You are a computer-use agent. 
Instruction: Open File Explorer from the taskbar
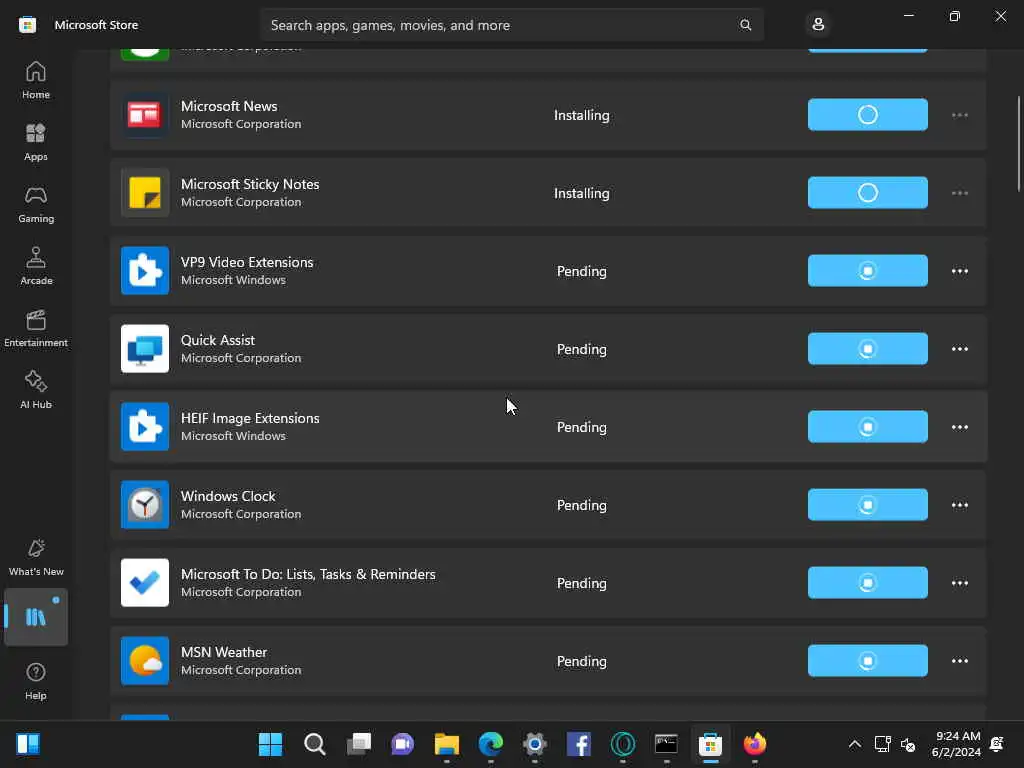click(x=447, y=744)
